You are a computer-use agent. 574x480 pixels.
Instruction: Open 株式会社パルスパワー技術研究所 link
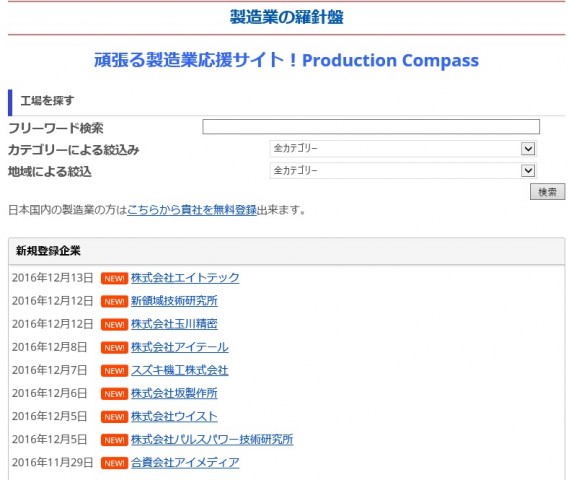[212, 439]
